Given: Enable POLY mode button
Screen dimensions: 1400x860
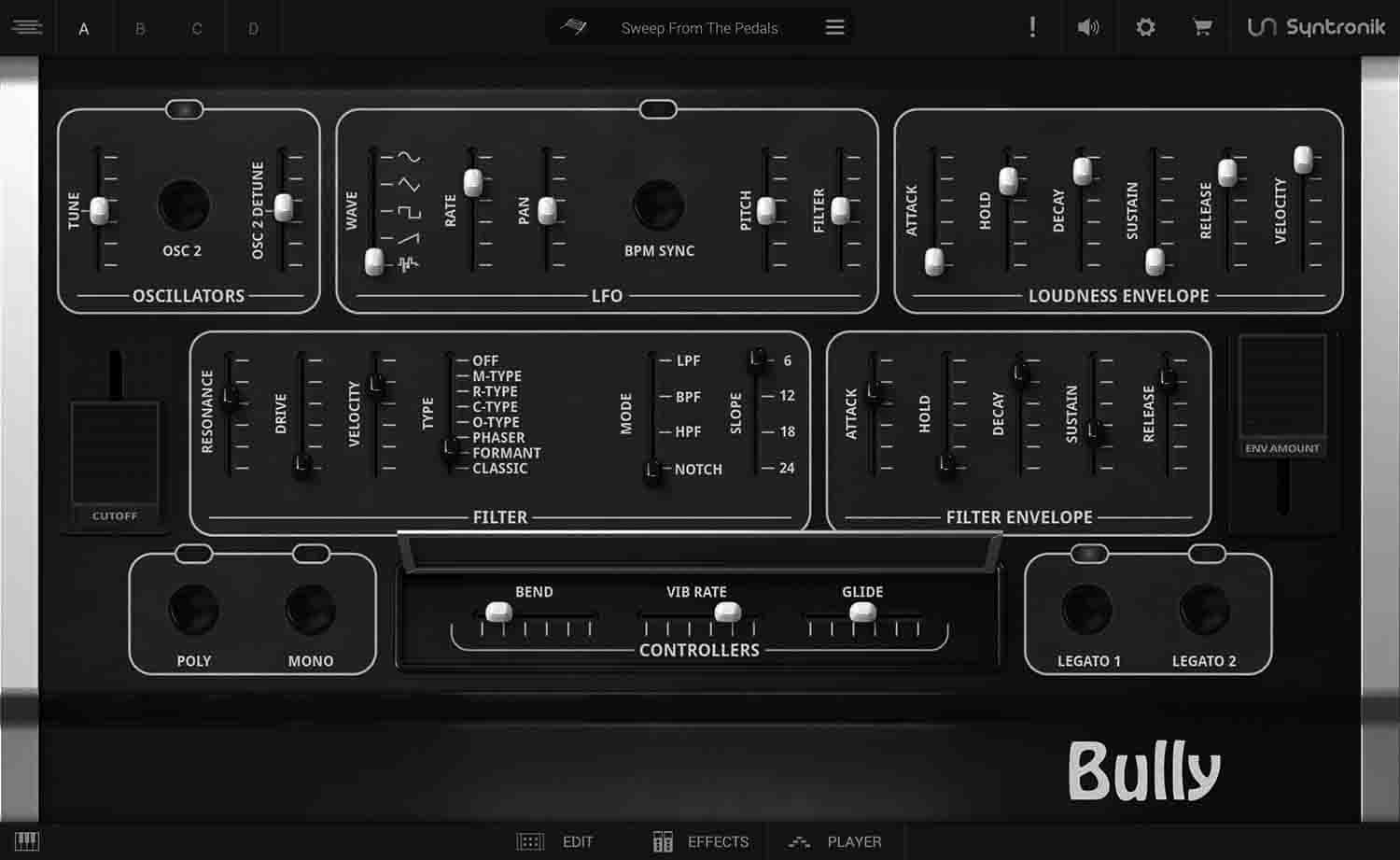Looking at the screenshot, I should (x=193, y=610).
